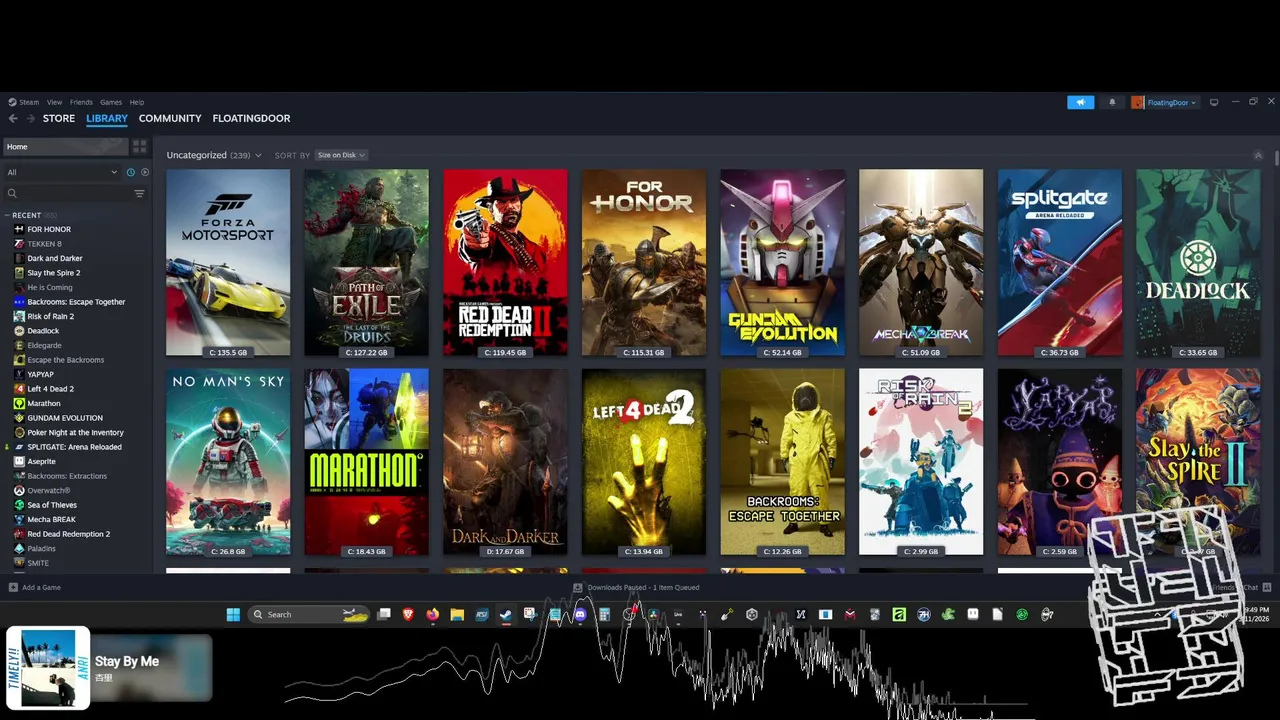The image size is (1280, 720).
Task: Click the Windows taskbar Search box
Action: click(x=309, y=614)
